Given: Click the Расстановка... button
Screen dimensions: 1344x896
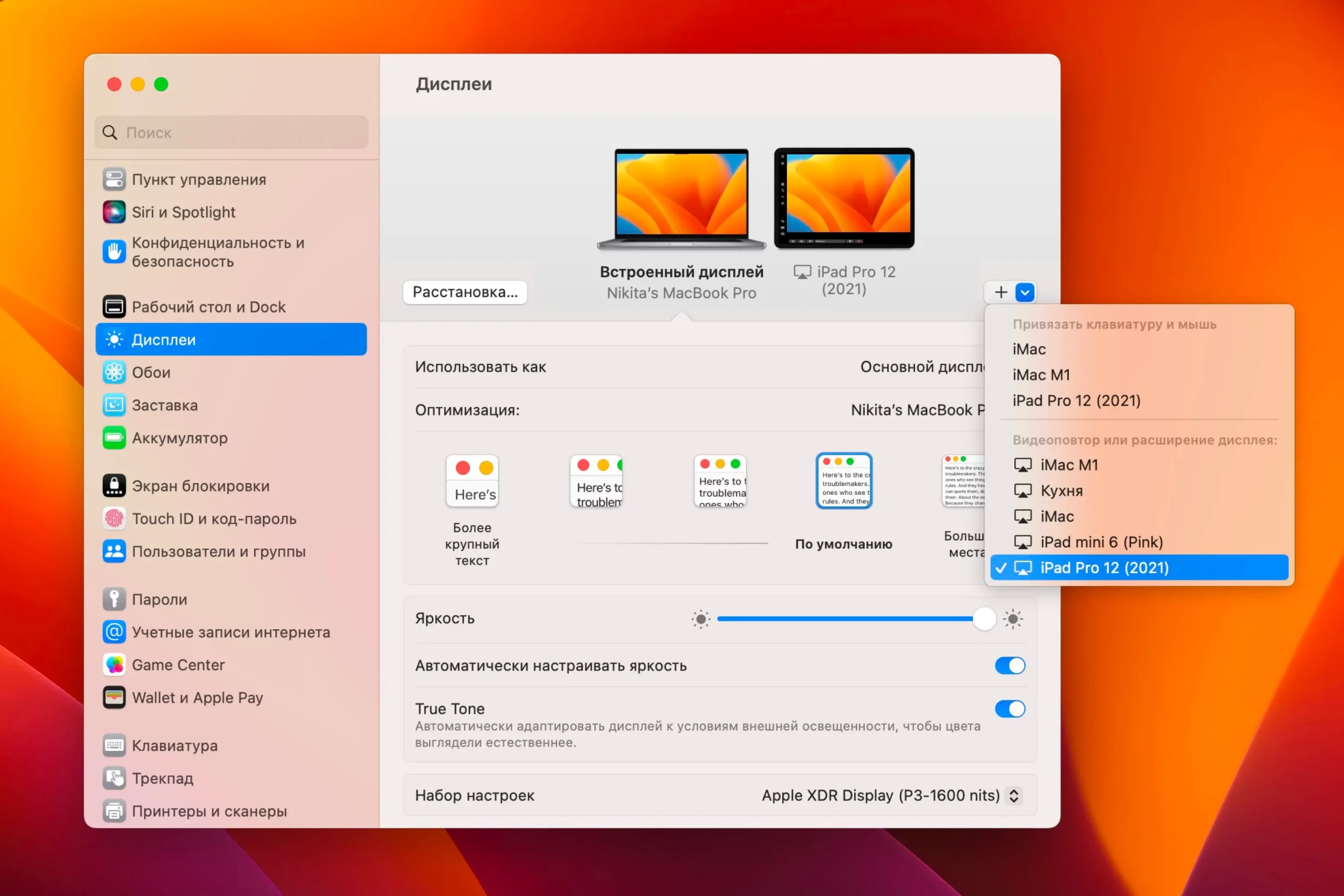Looking at the screenshot, I should pyautogui.click(x=465, y=292).
